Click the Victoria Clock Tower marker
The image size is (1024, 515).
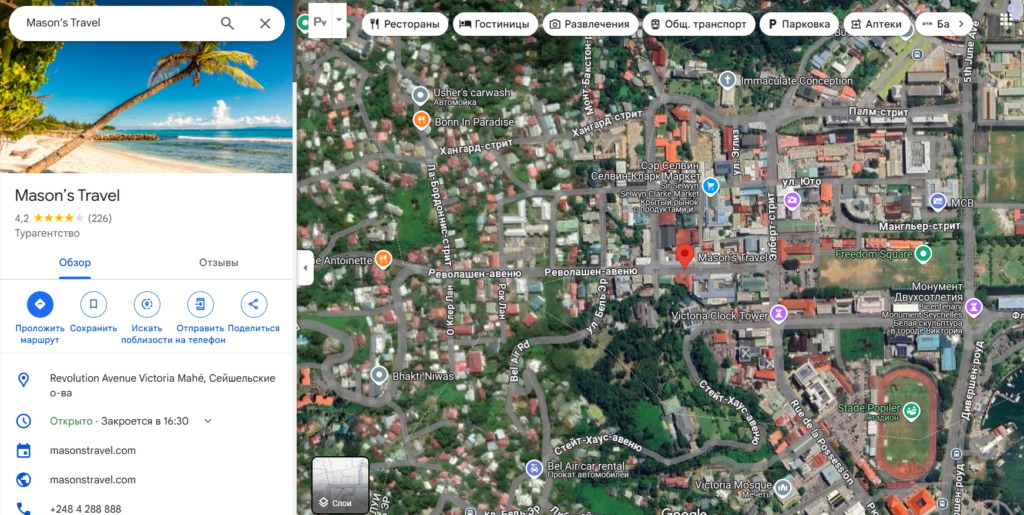778,315
